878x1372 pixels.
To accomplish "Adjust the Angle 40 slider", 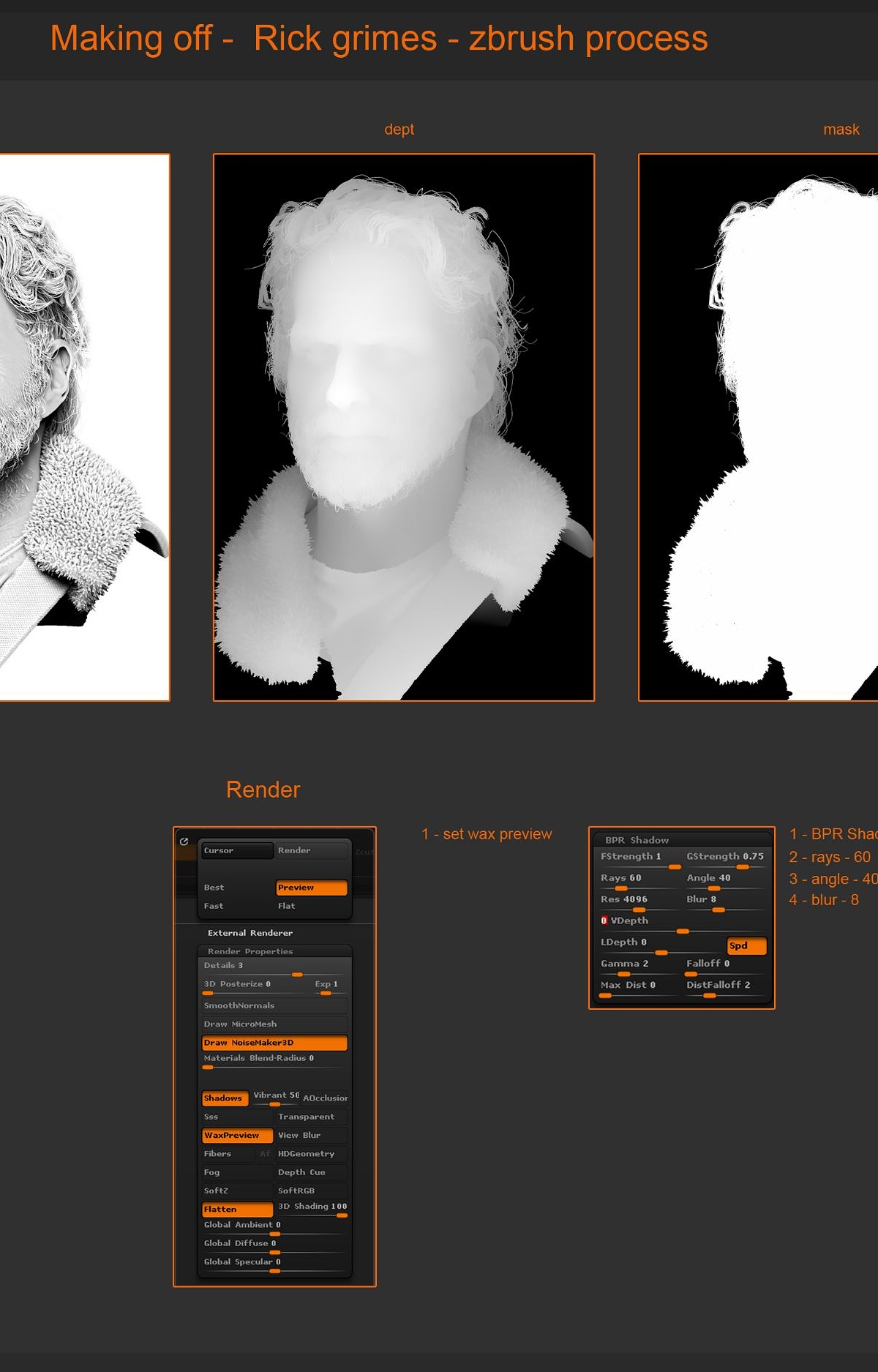I will [725, 880].
